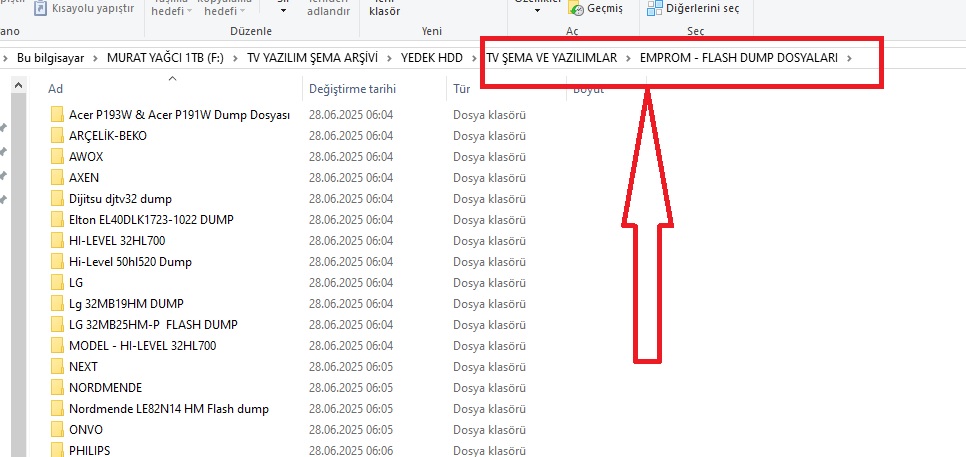Click Dosya klasörü type in NORDMENDE row

489,387
